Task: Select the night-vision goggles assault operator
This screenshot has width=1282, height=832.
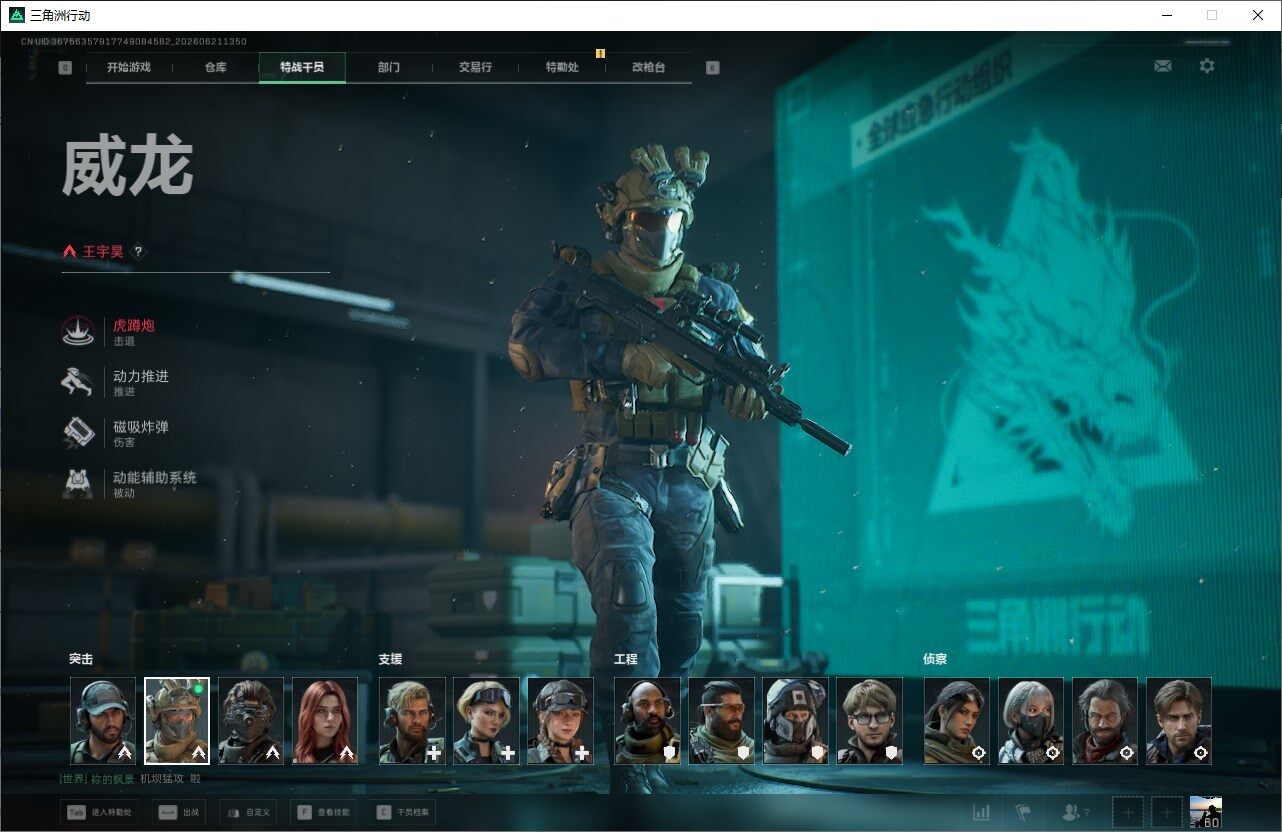Action: (x=251, y=721)
